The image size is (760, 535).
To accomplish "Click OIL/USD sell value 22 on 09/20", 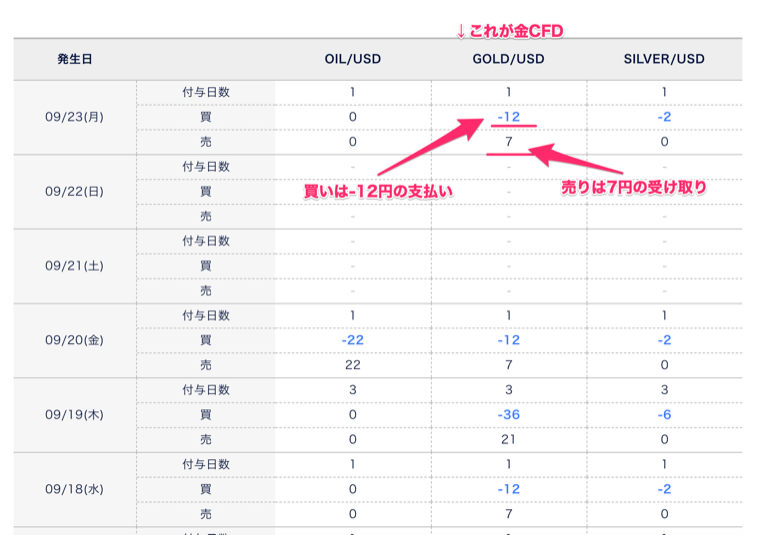I will [352, 365].
